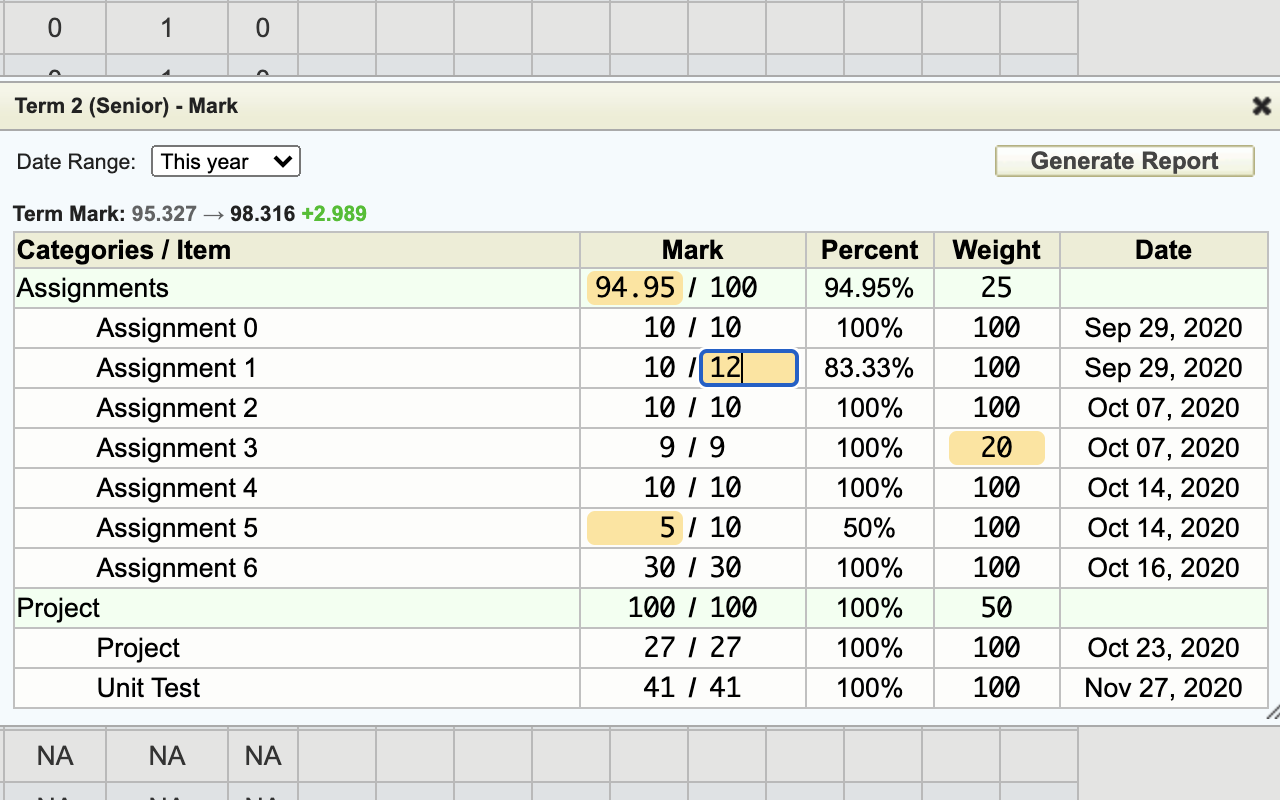Close the Term 2 Mark dialog
1280x800 pixels.
[1261, 106]
